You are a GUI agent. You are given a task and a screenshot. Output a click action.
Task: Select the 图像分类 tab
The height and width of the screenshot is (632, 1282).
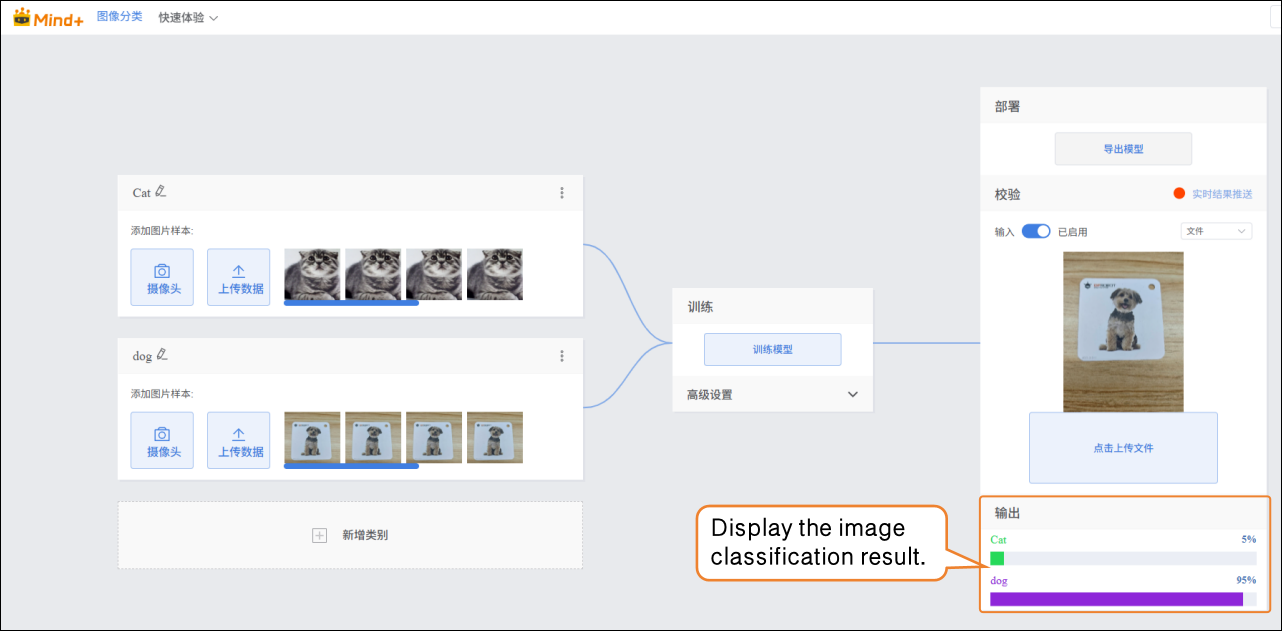click(120, 17)
